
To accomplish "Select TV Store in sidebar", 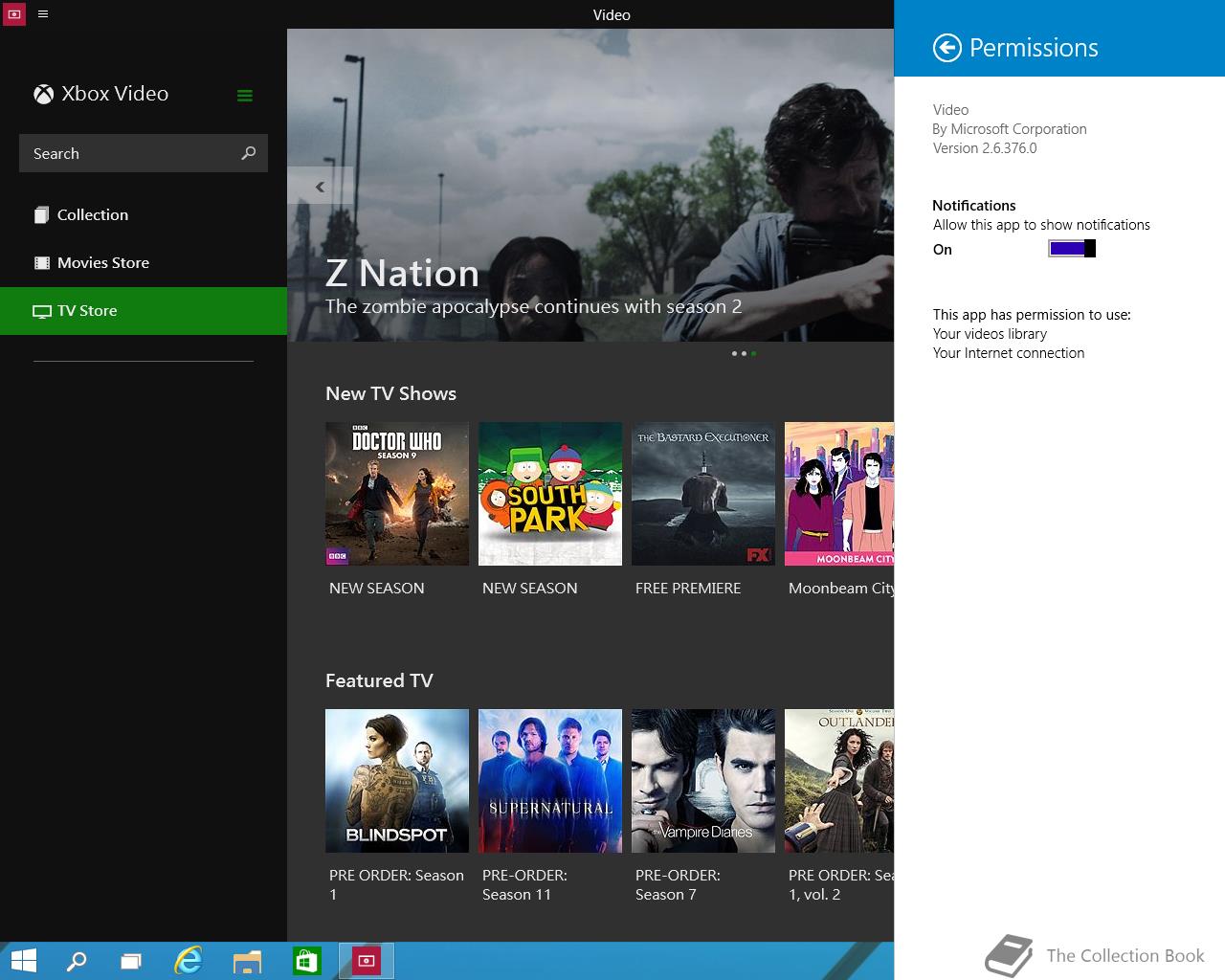I will tap(144, 310).
